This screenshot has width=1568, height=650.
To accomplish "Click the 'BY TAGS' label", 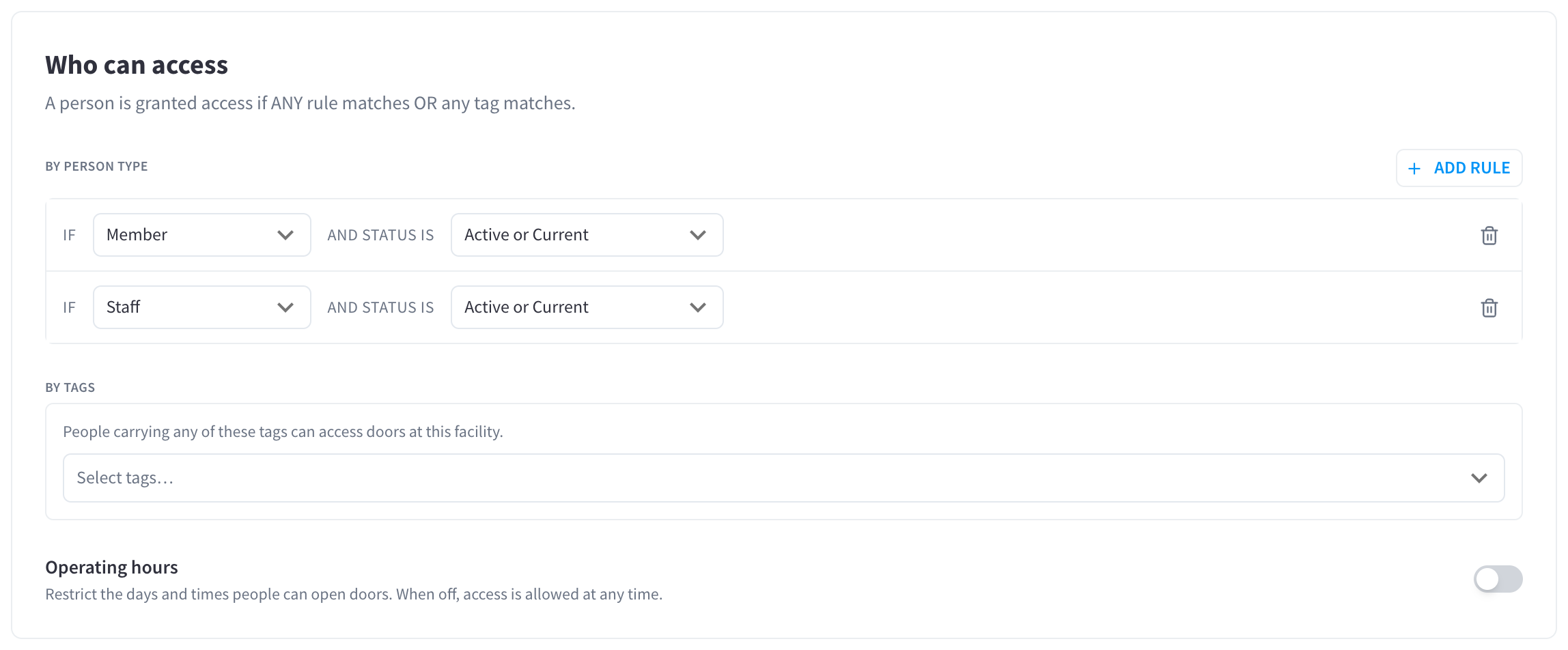I will (x=70, y=388).
